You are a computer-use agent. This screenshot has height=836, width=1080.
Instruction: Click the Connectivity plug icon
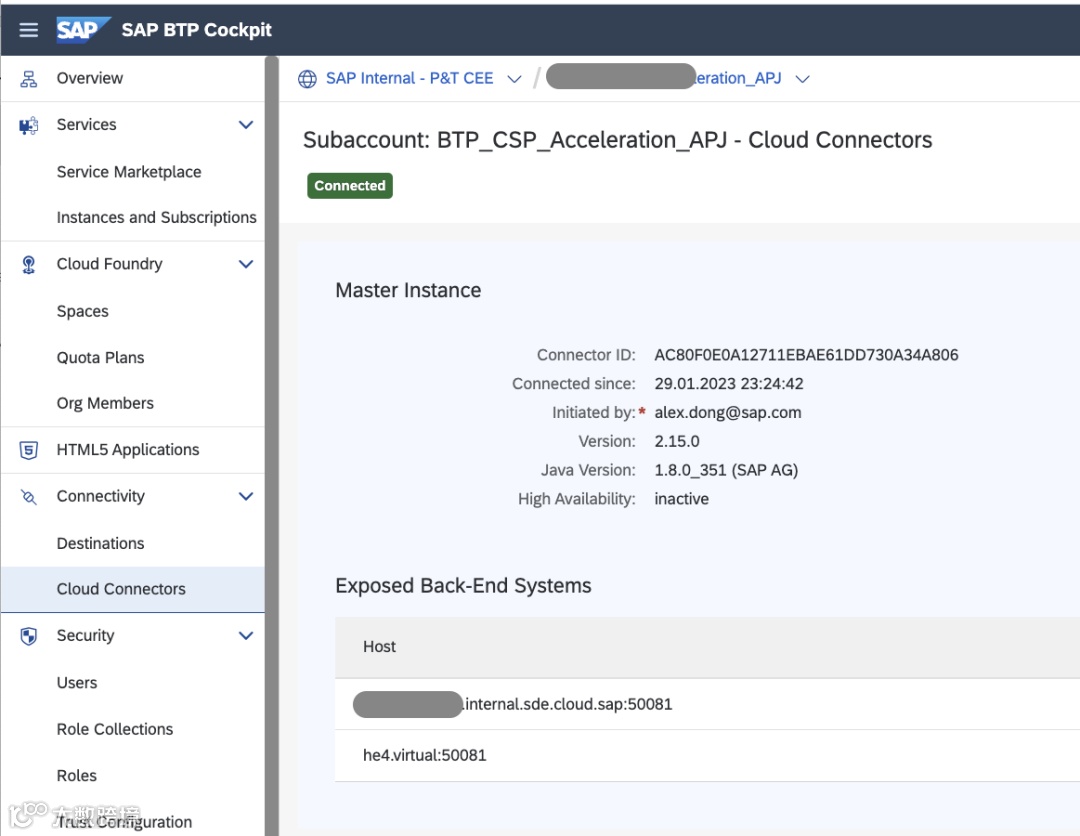coord(29,497)
